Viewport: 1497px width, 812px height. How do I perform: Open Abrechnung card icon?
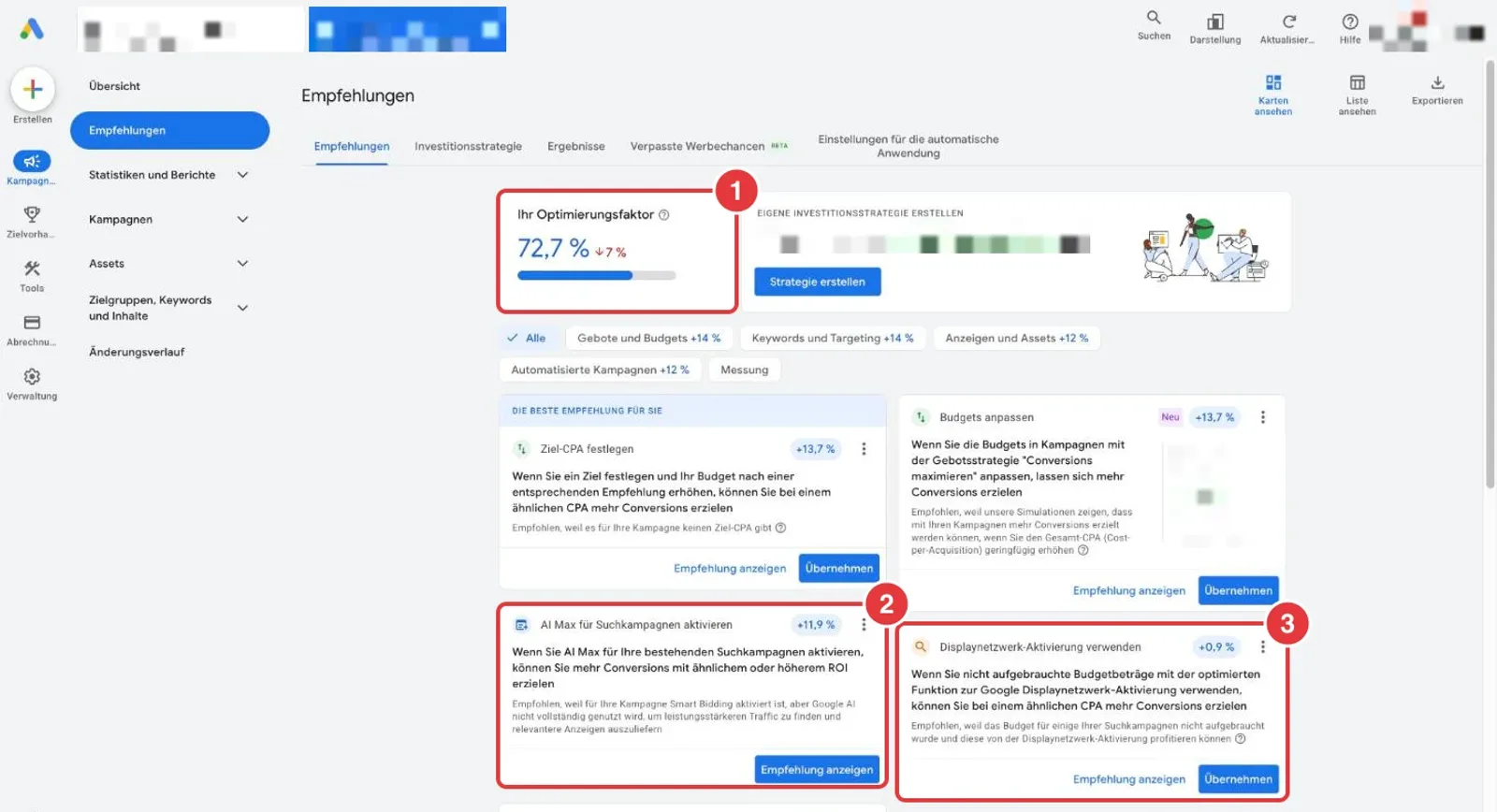tap(32, 323)
